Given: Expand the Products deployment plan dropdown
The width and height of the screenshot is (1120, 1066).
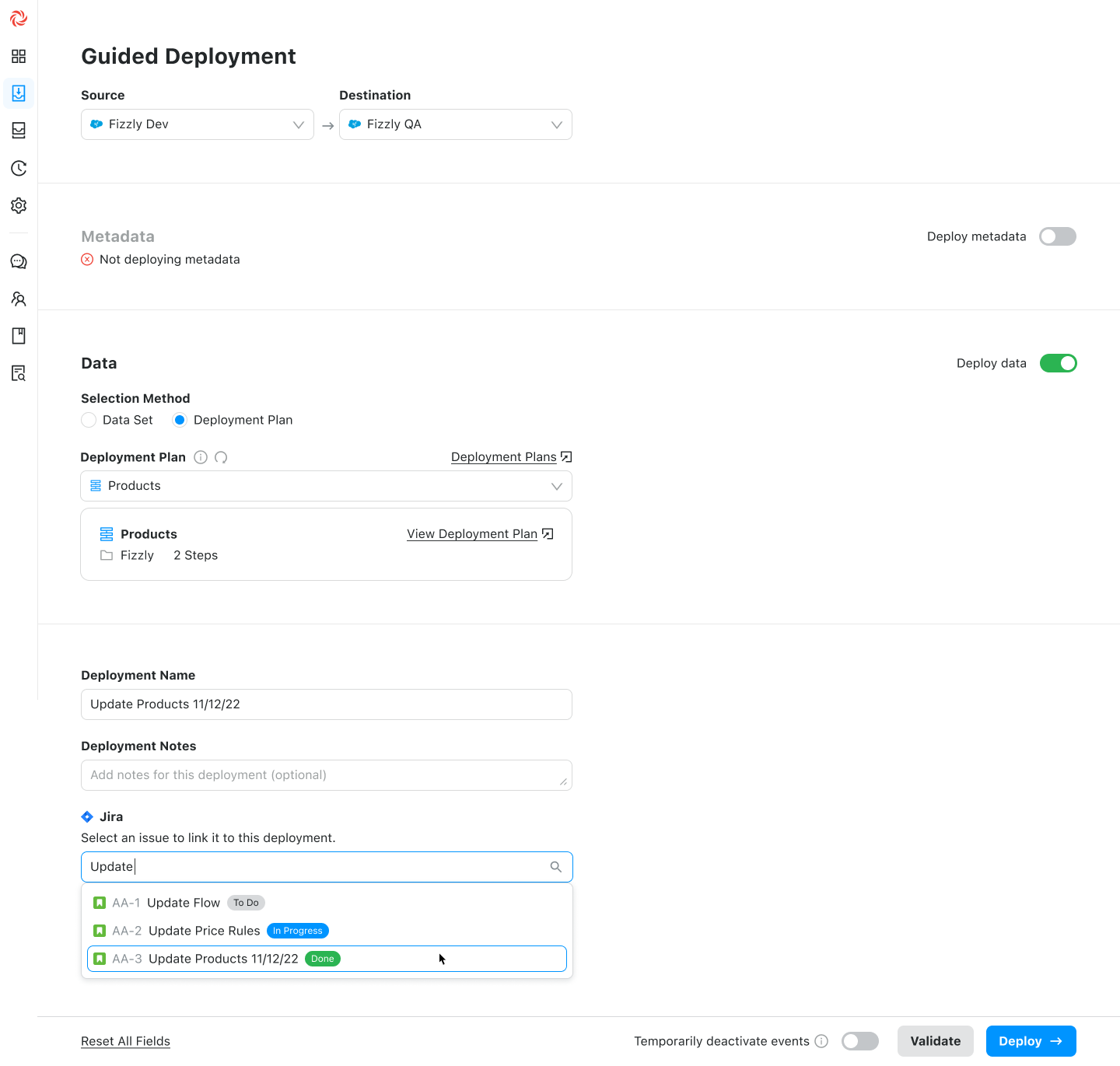Looking at the screenshot, I should click(x=327, y=486).
